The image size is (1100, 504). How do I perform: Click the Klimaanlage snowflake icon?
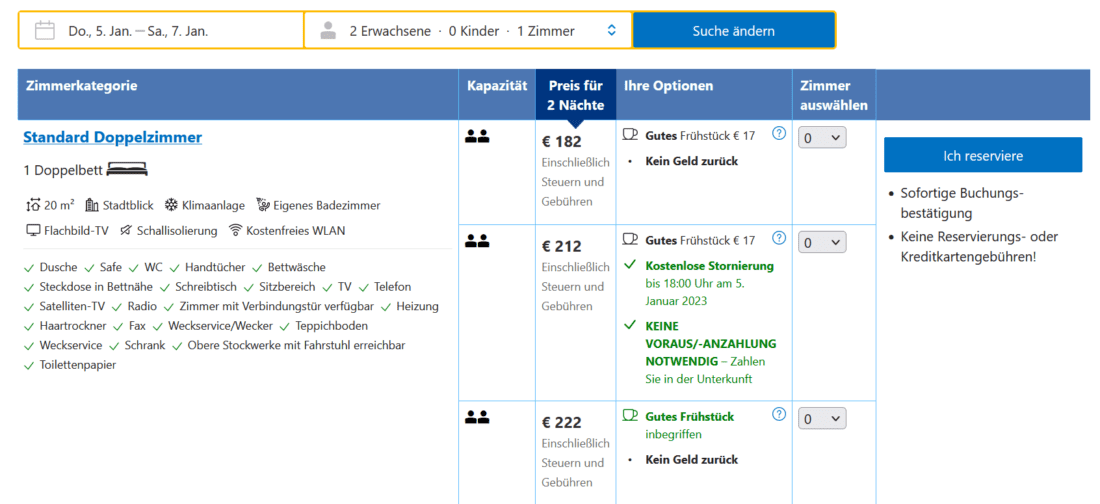point(171,205)
